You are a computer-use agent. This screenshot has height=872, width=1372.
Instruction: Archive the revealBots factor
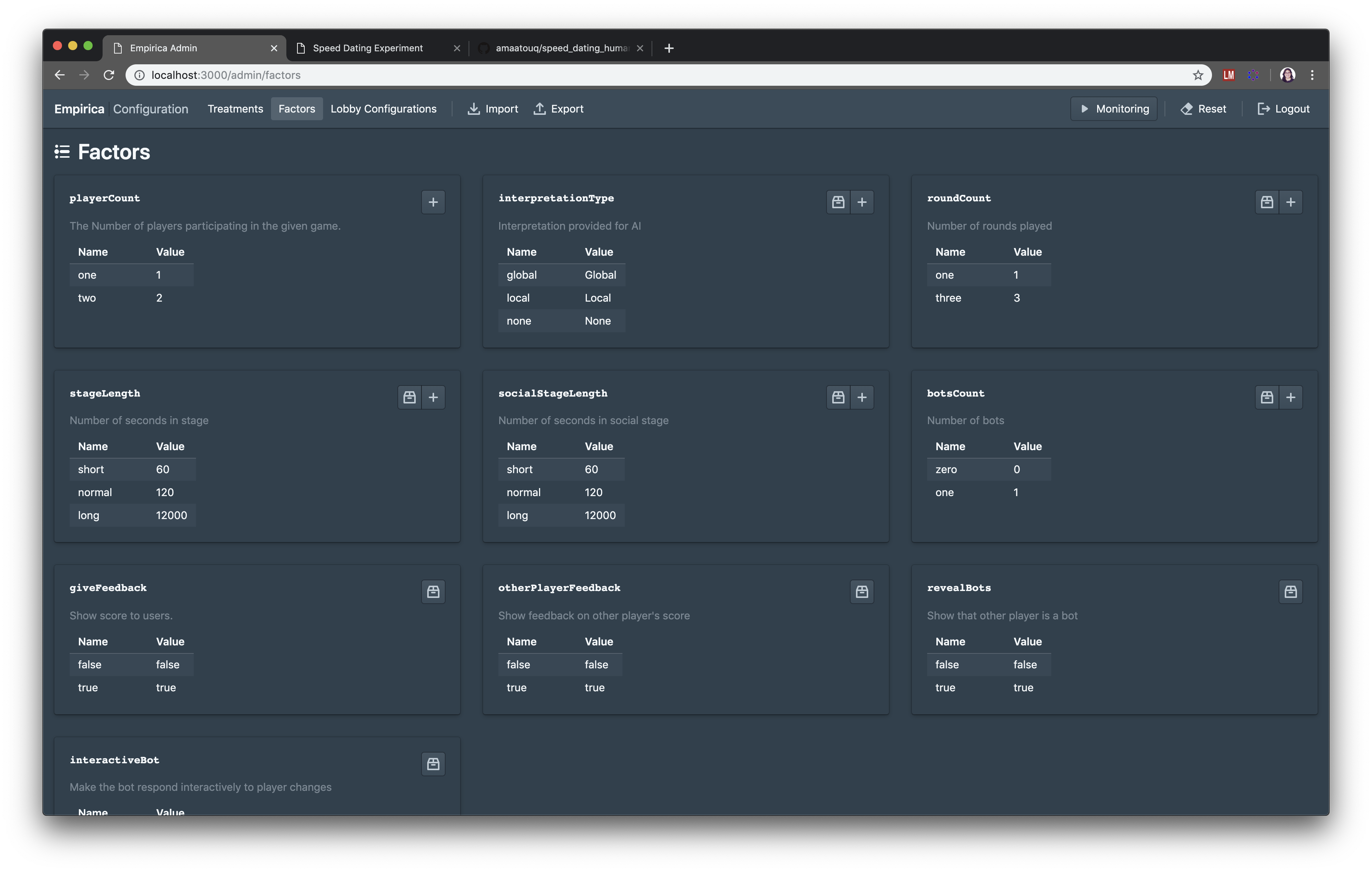click(x=1290, y=592)
